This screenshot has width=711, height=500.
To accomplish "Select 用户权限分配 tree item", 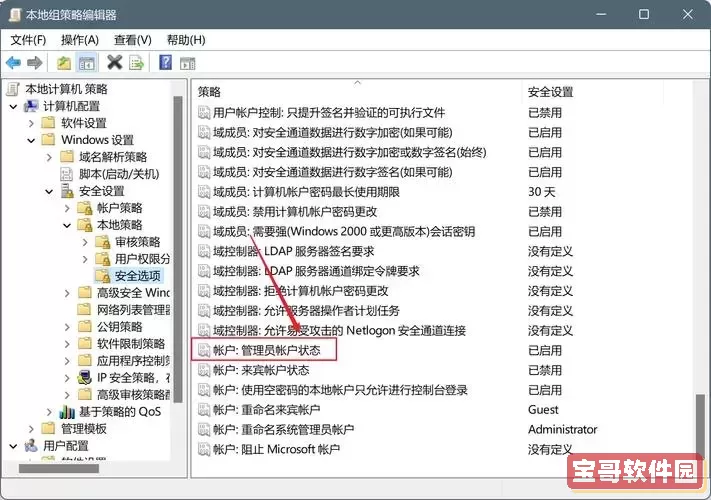I will tap(142, 259).
